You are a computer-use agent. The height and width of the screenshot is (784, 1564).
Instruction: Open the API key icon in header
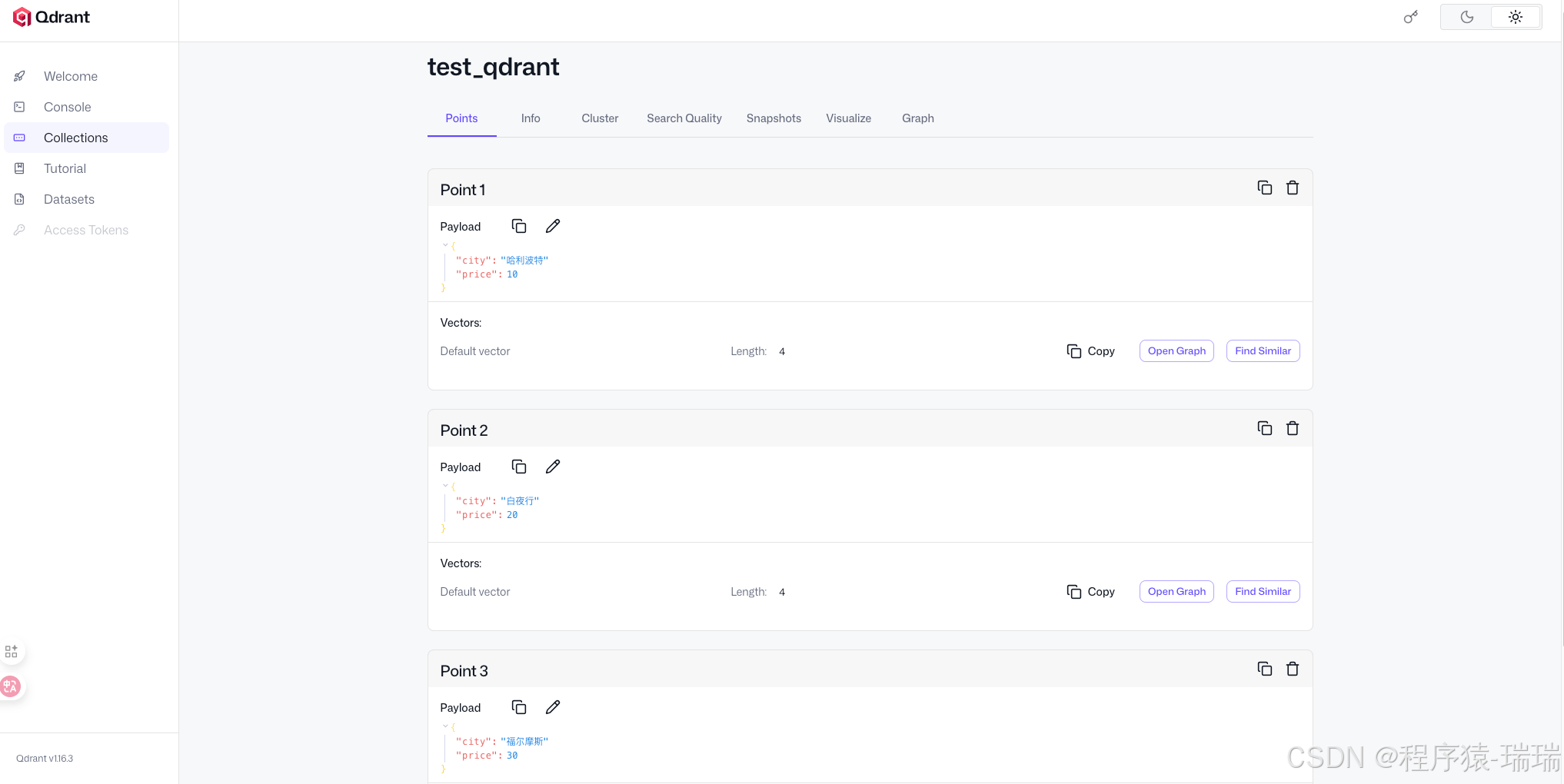1410,17
